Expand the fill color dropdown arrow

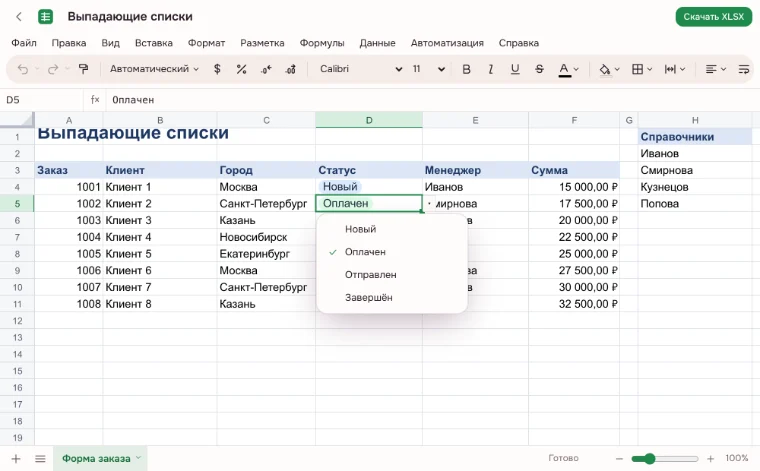pyautogui.click(x=617, y=69)
